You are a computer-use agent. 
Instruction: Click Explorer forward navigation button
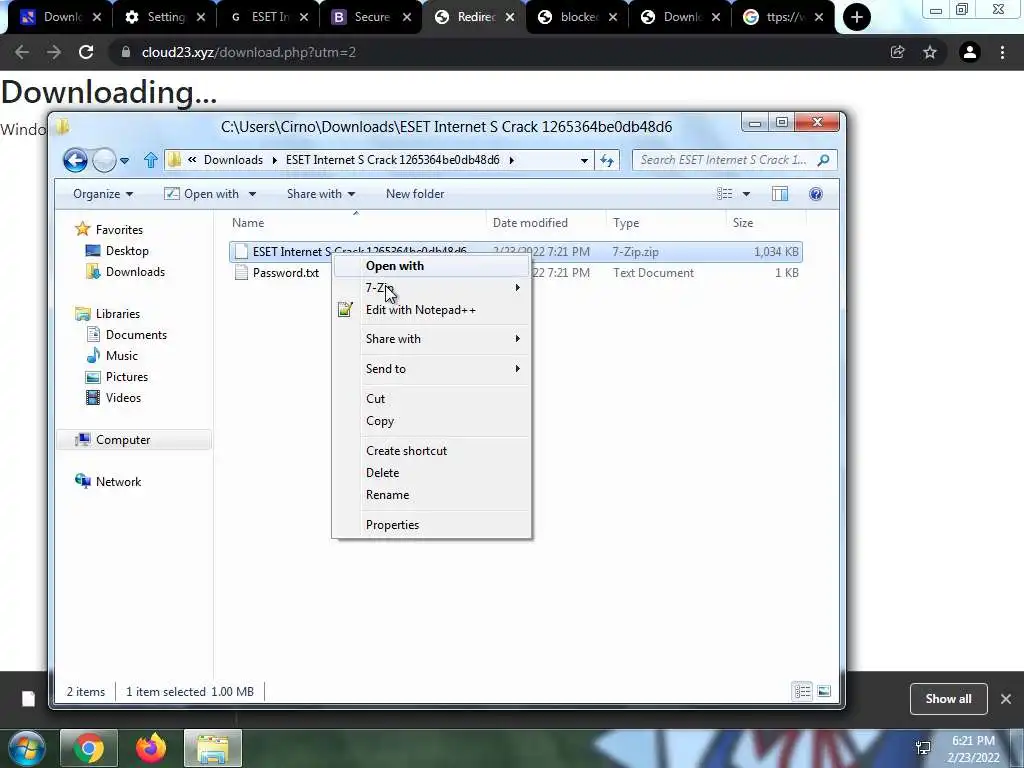pyautogui.click(x=104, y=160)
